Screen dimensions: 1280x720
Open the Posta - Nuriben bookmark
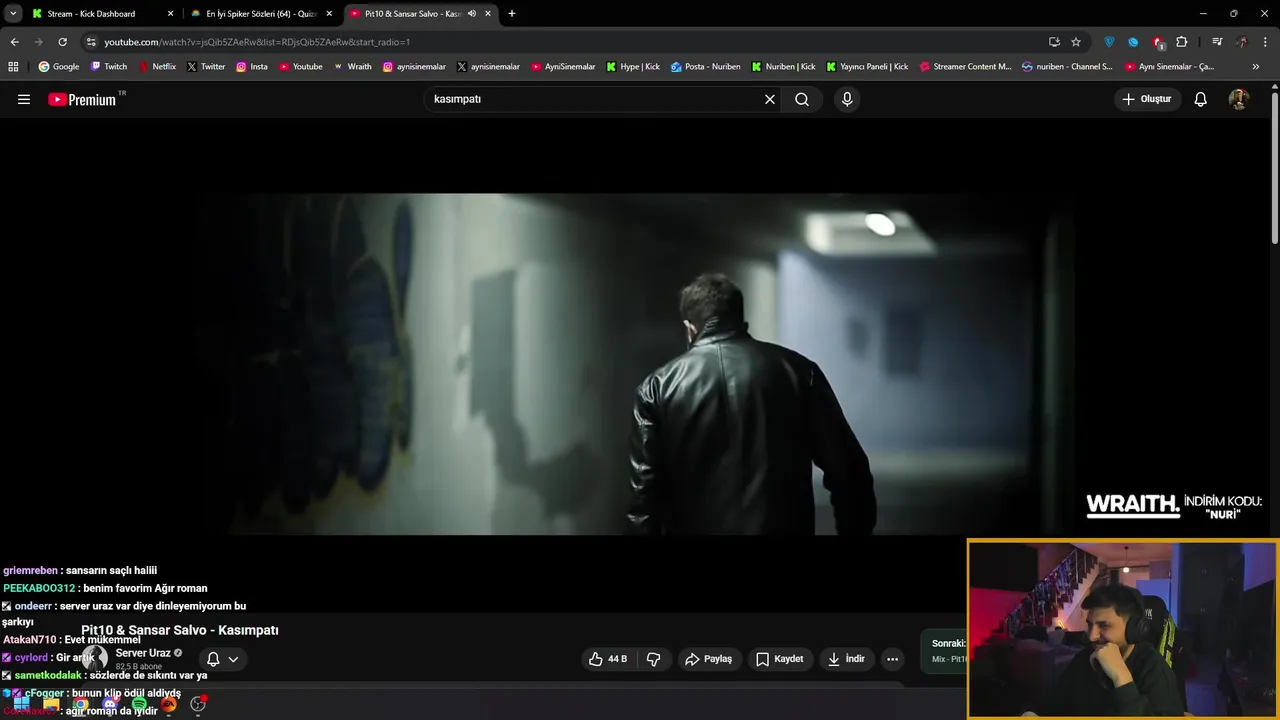pos(706,67)
